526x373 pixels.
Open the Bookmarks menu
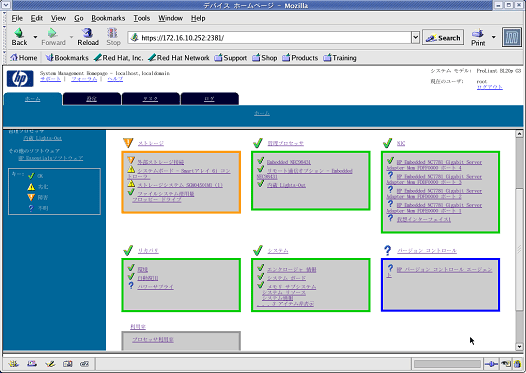[x=108, y=18]
